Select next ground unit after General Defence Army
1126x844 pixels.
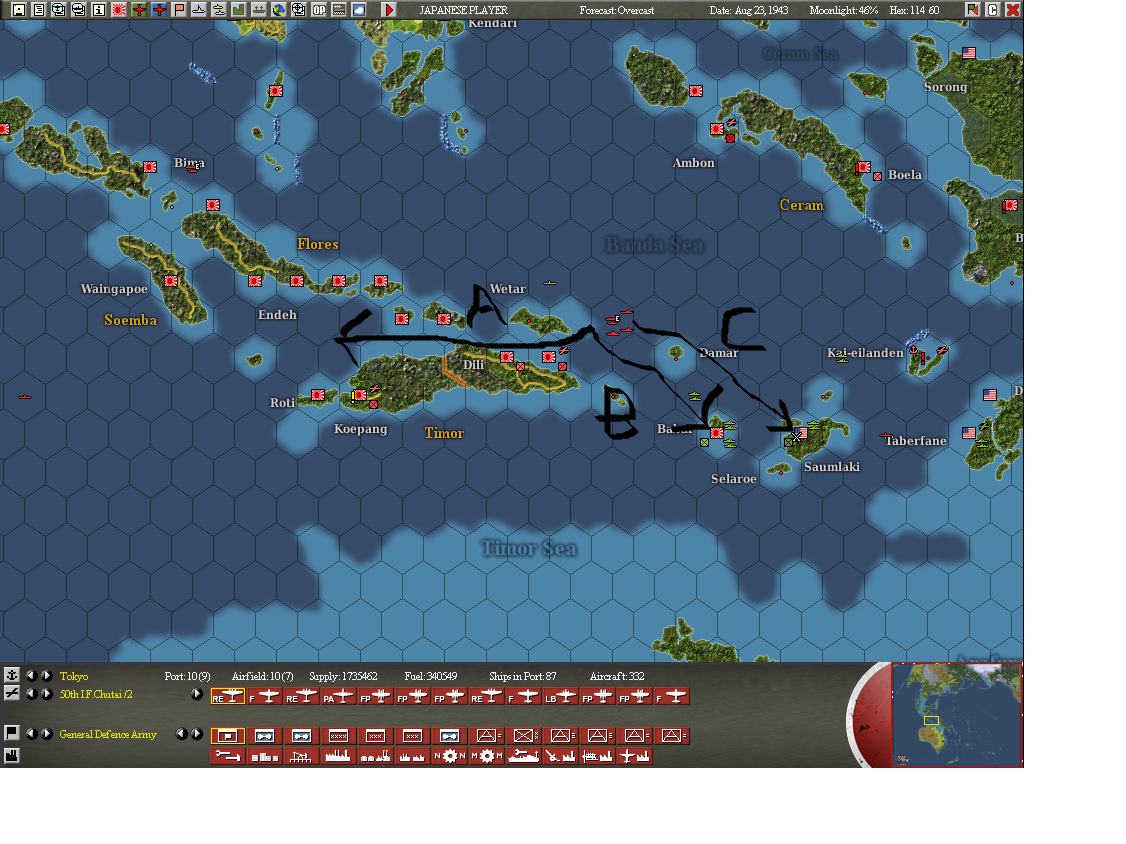47,734
